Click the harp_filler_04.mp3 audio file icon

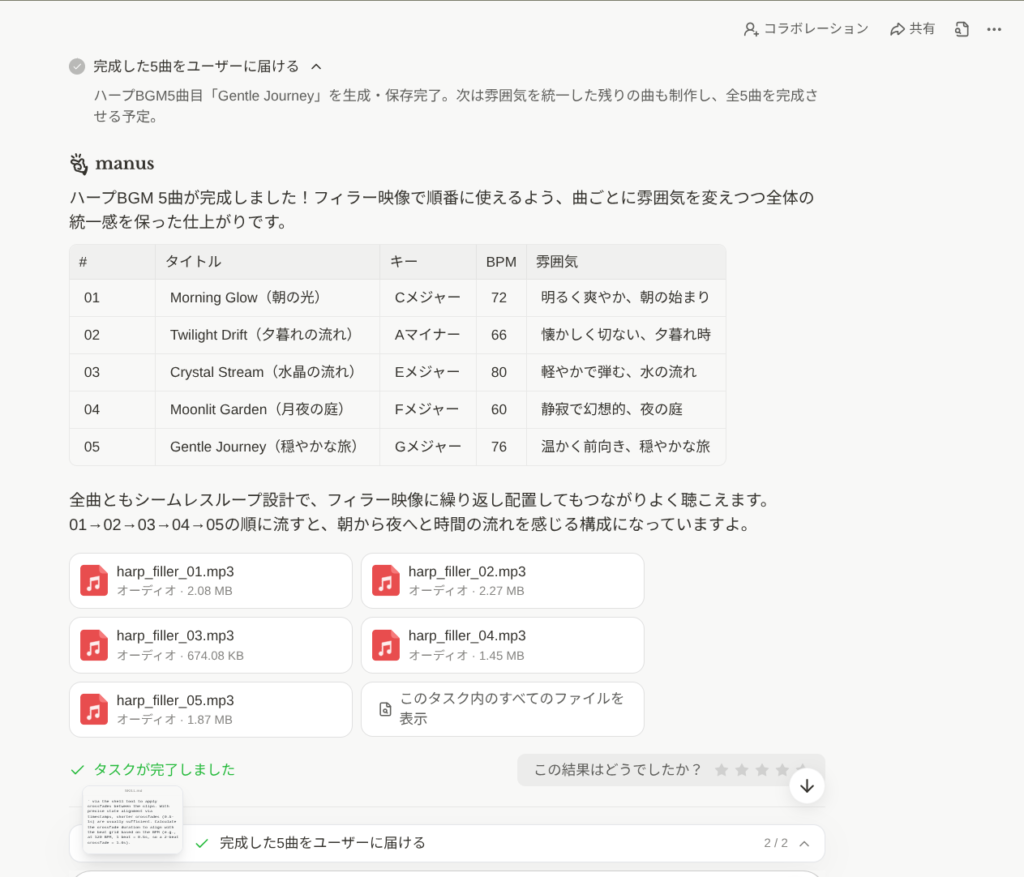pos(386,645)
